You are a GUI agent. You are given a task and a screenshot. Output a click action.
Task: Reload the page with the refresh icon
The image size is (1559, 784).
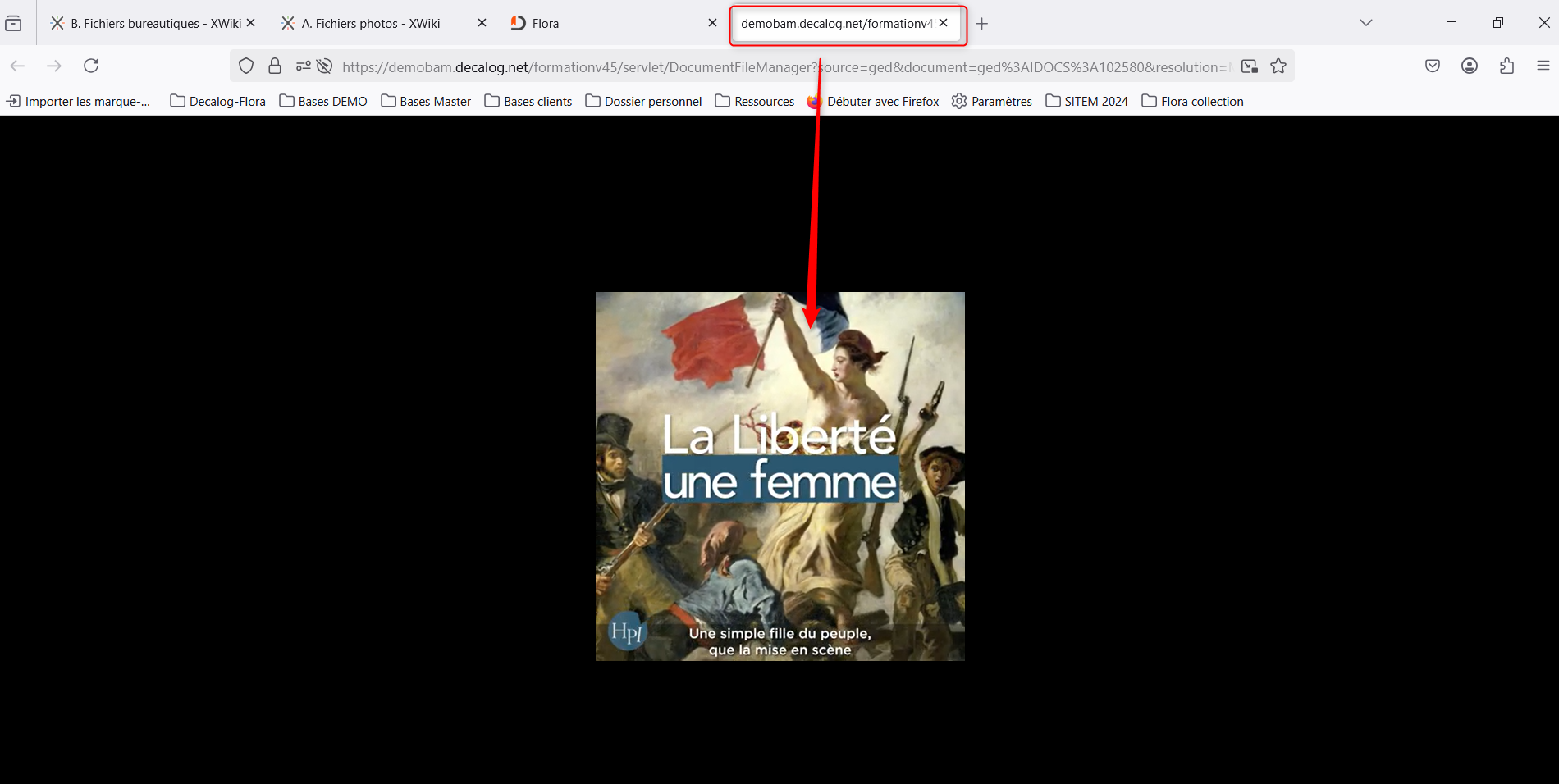point(91,66)
